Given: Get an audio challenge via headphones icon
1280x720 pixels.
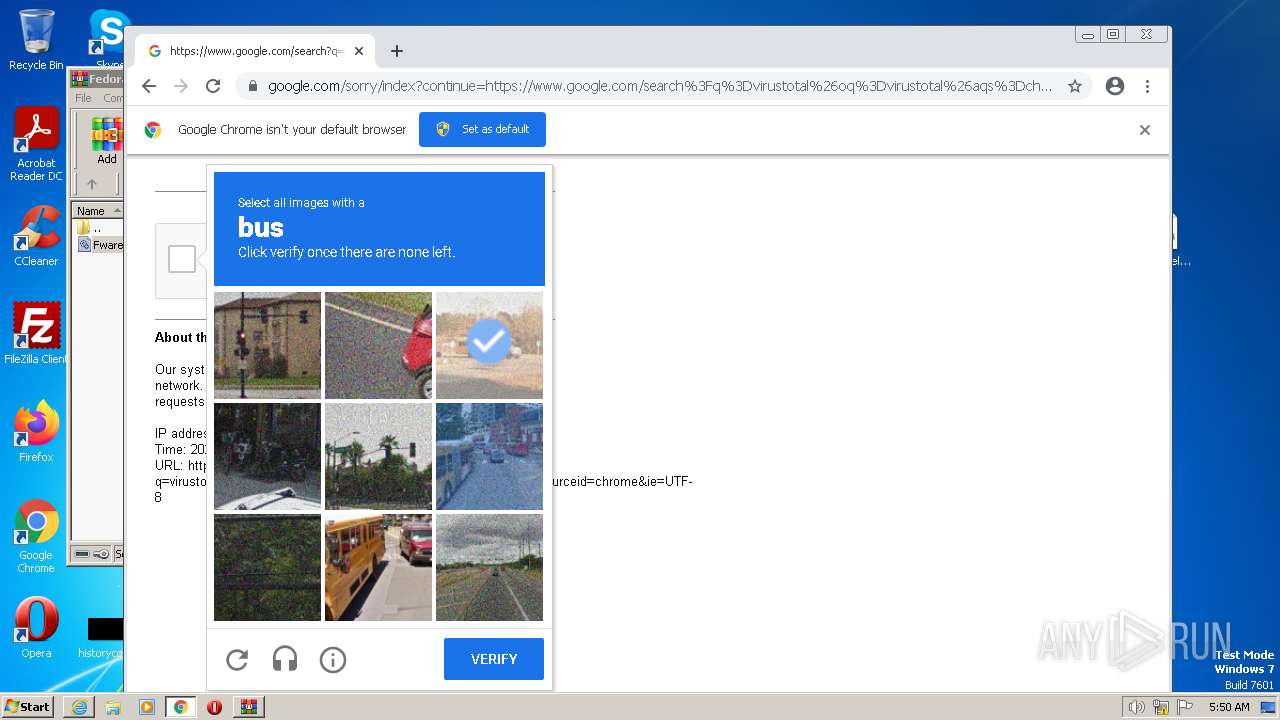Looking at the screenshot, I should (x=285, y=659).
